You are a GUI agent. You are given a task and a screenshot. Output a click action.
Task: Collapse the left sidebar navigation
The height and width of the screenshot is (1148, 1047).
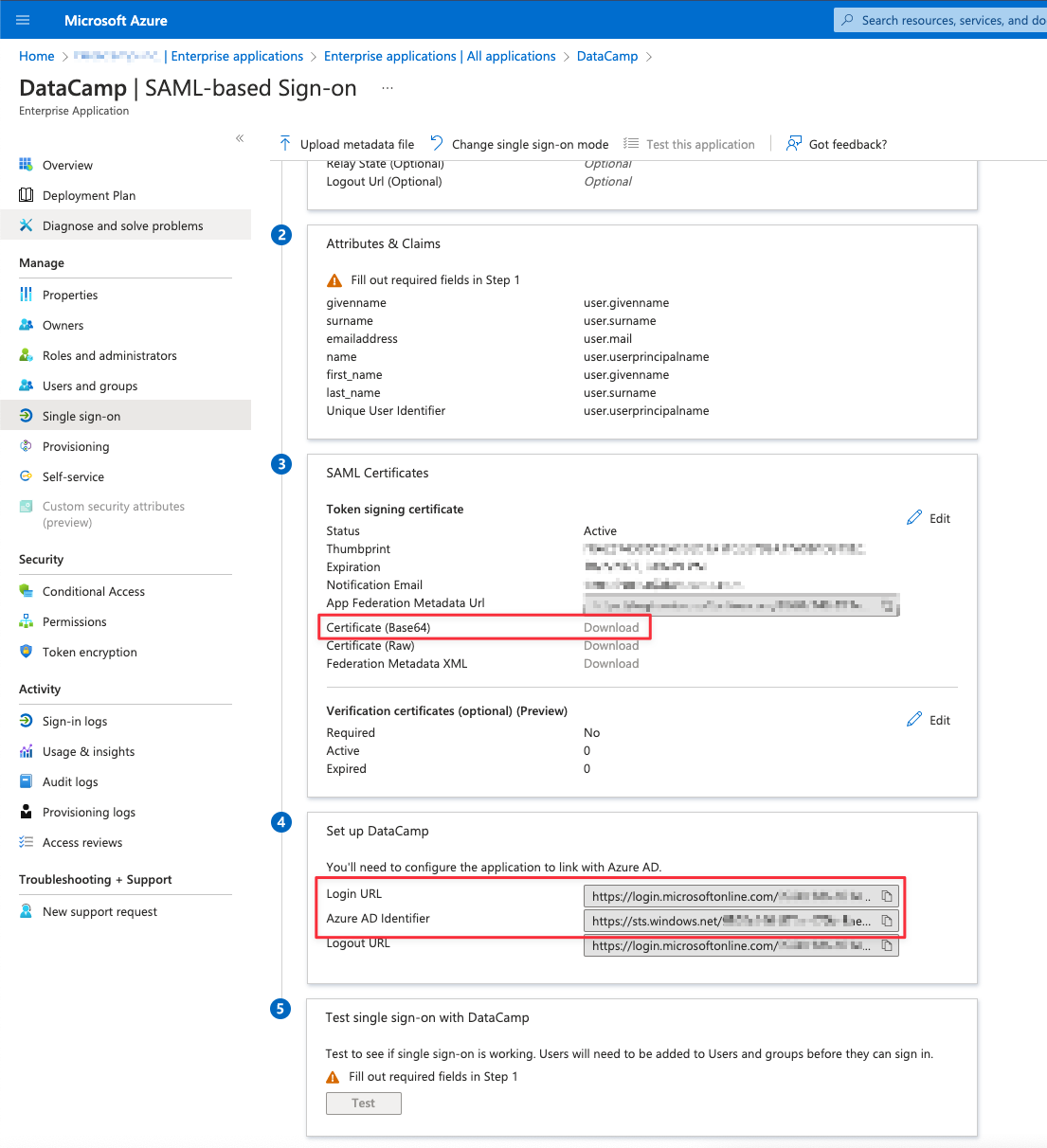pos(240,138)
